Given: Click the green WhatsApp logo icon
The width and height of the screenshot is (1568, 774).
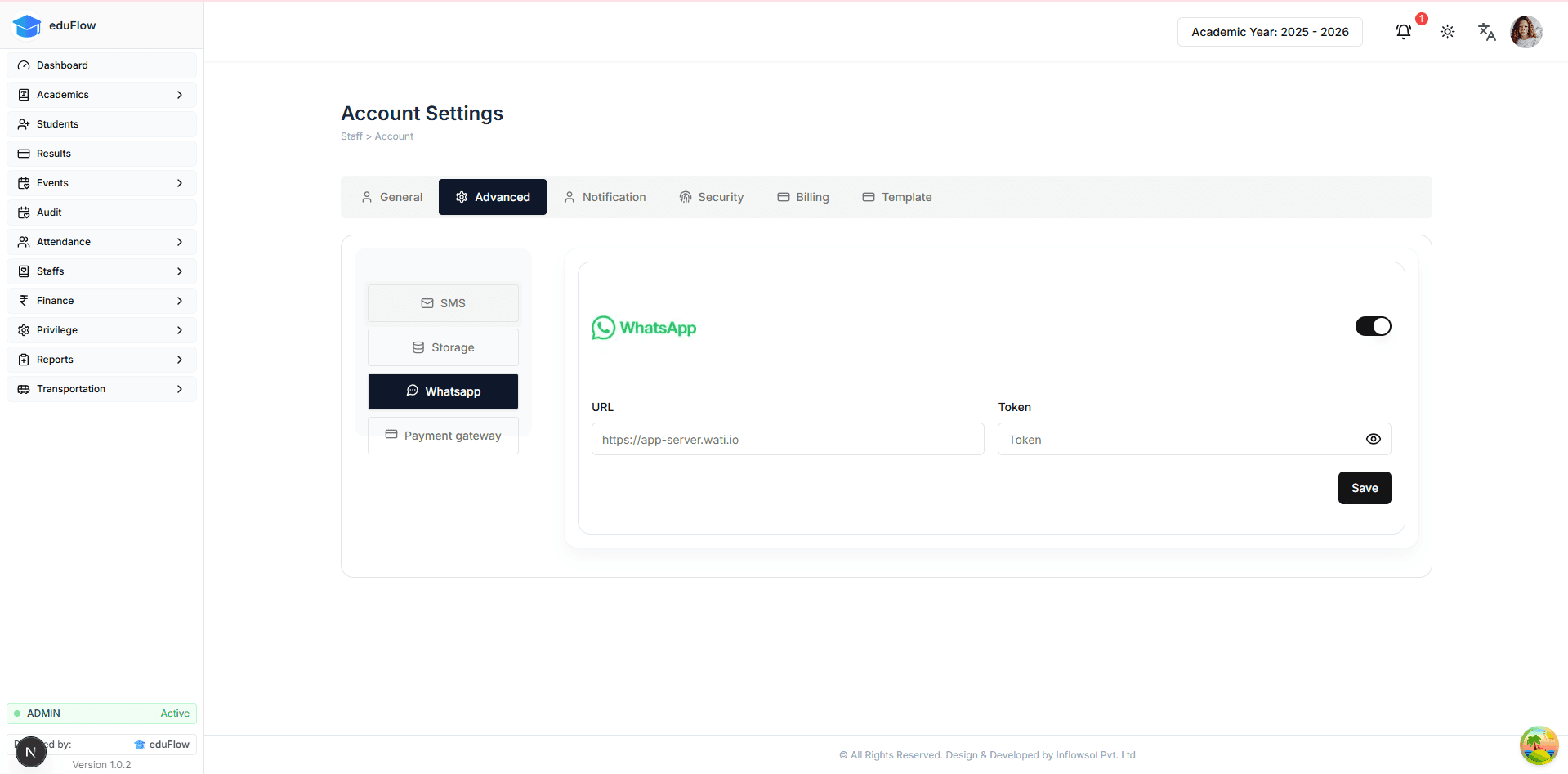Looking at the screenshot, I should coord(603,328).
